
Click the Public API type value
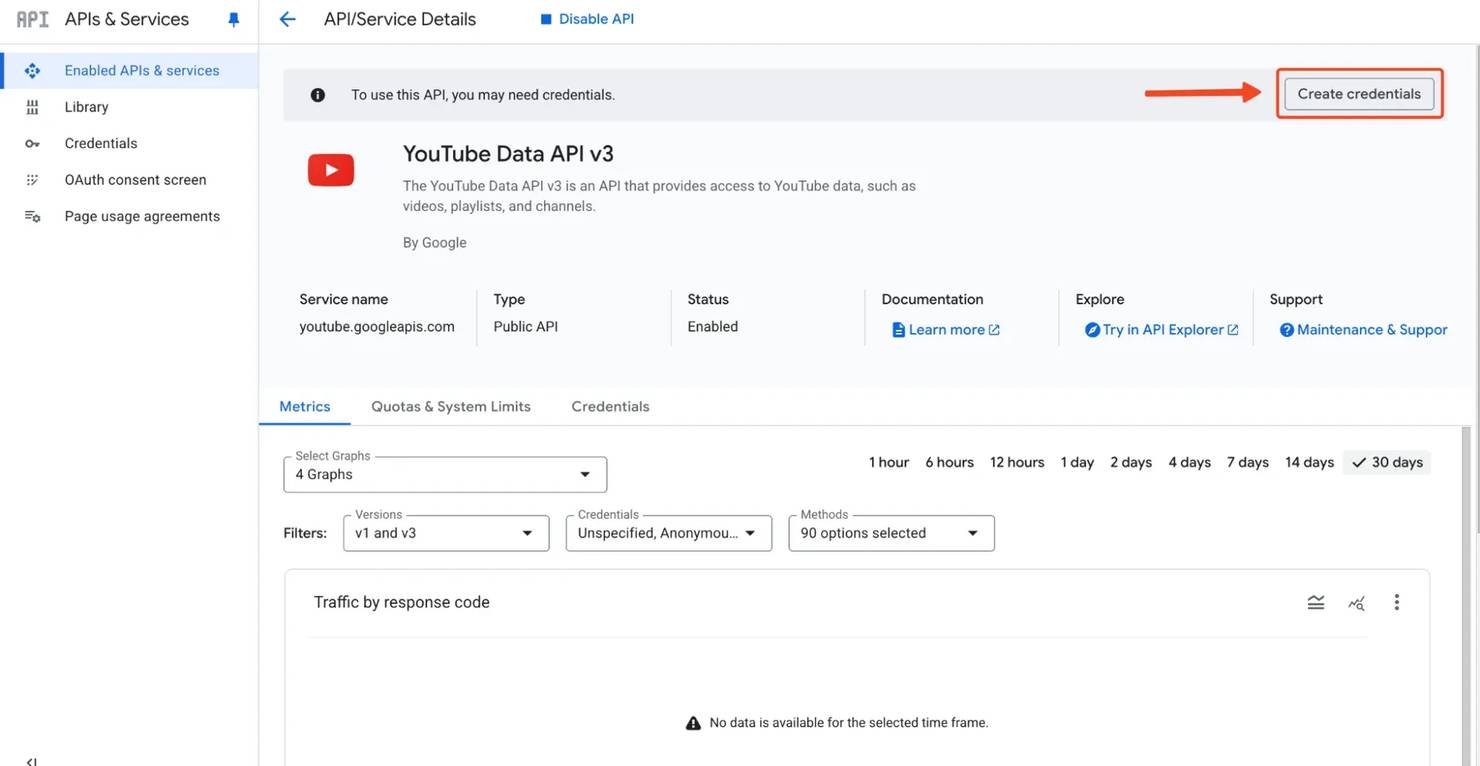click(526, 327)
